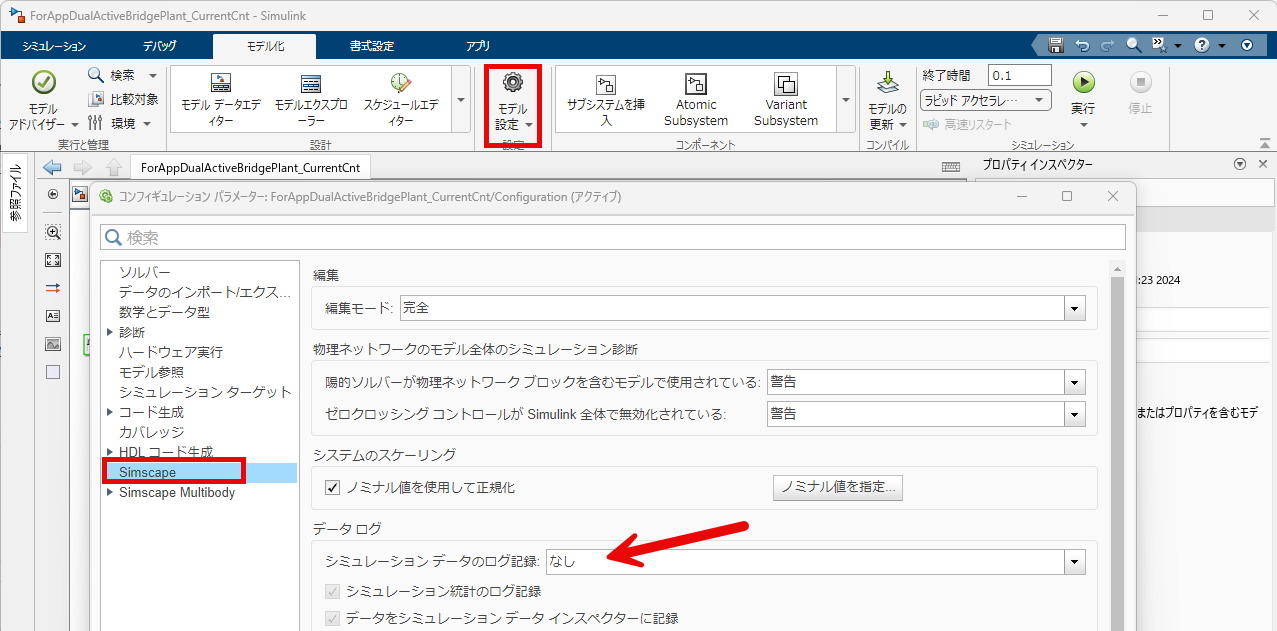Open the 実行 dropdown arrow
Image resolution: width=1277 pixels, height=631 pixels.
coord(1083,125)
